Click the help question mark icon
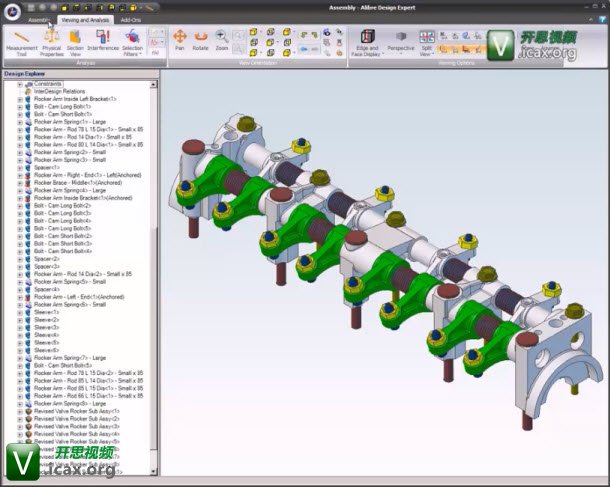610x487 pixels. (604, 19)
